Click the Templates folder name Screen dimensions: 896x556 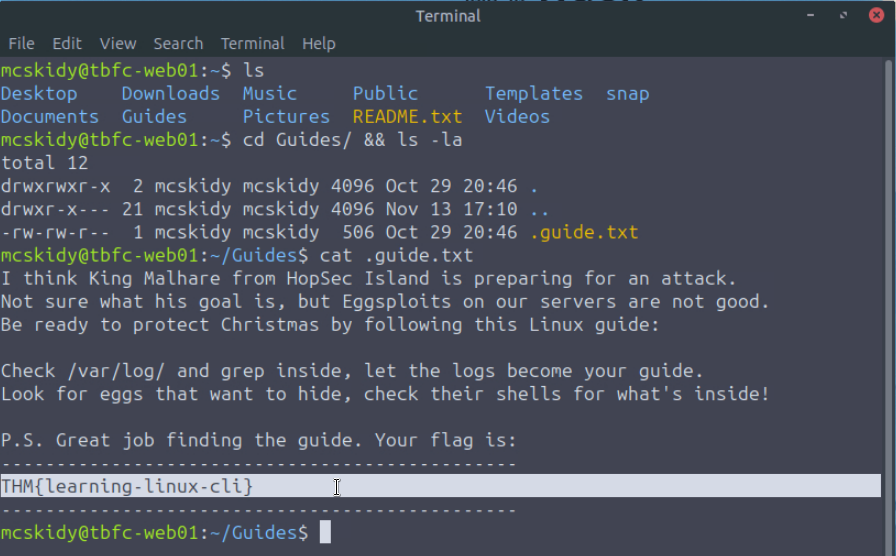[x=534, y=94]
